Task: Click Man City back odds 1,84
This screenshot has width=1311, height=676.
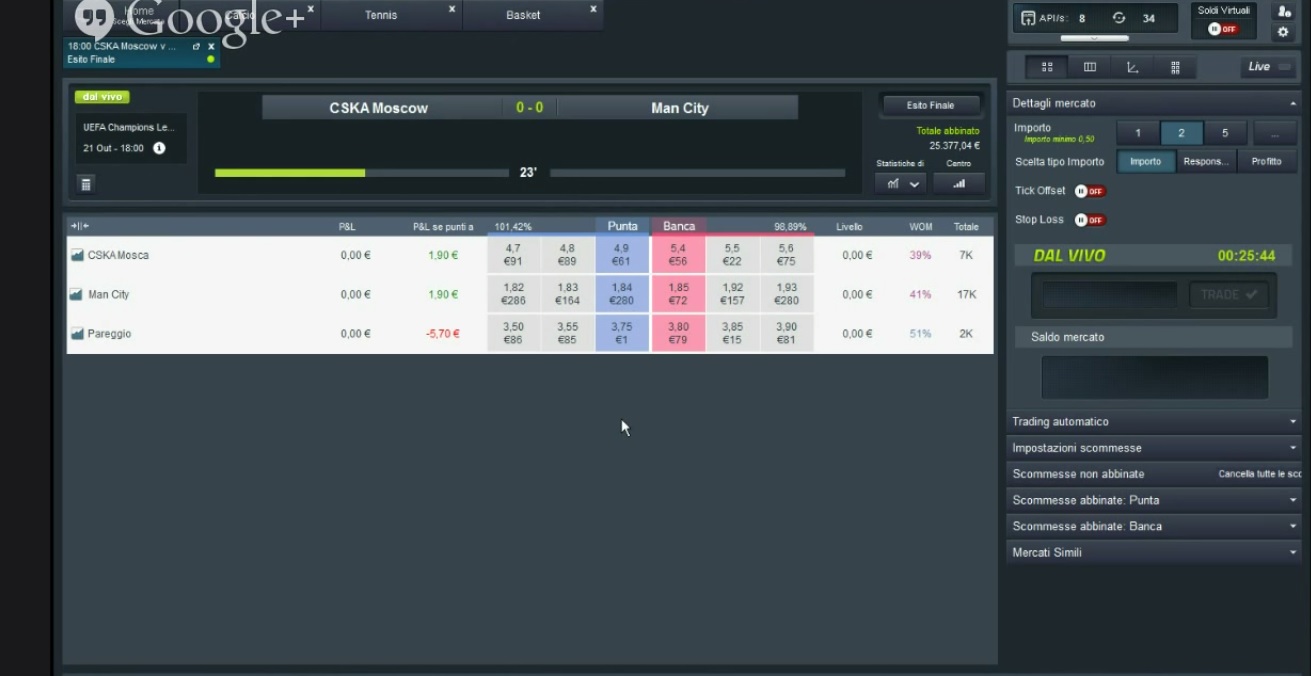Action: [x=622, y=294]
